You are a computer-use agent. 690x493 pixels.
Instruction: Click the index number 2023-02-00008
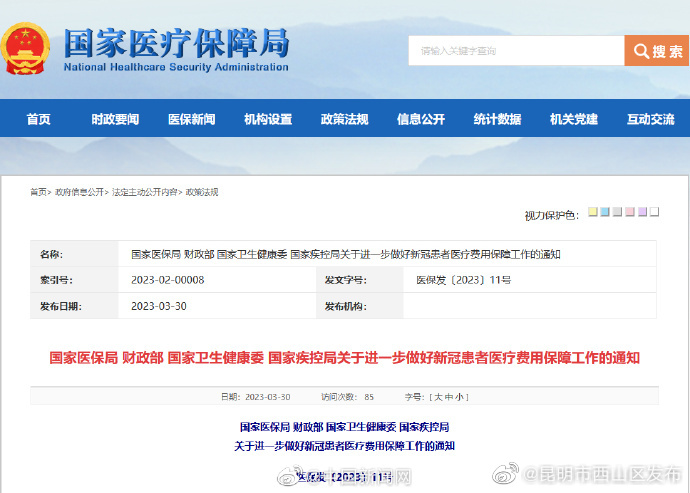click(x=168, y=280)
